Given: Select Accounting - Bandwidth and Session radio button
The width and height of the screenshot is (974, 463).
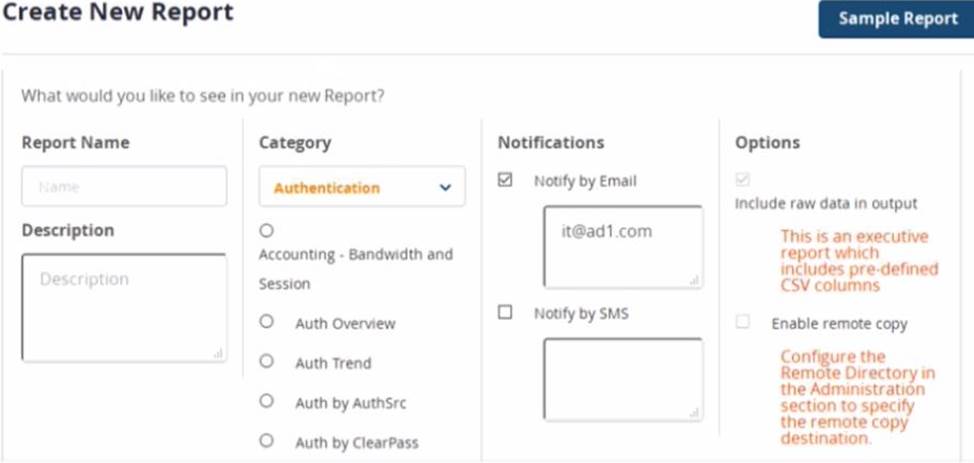Looking at the screenshot, I should coord(267,231).
